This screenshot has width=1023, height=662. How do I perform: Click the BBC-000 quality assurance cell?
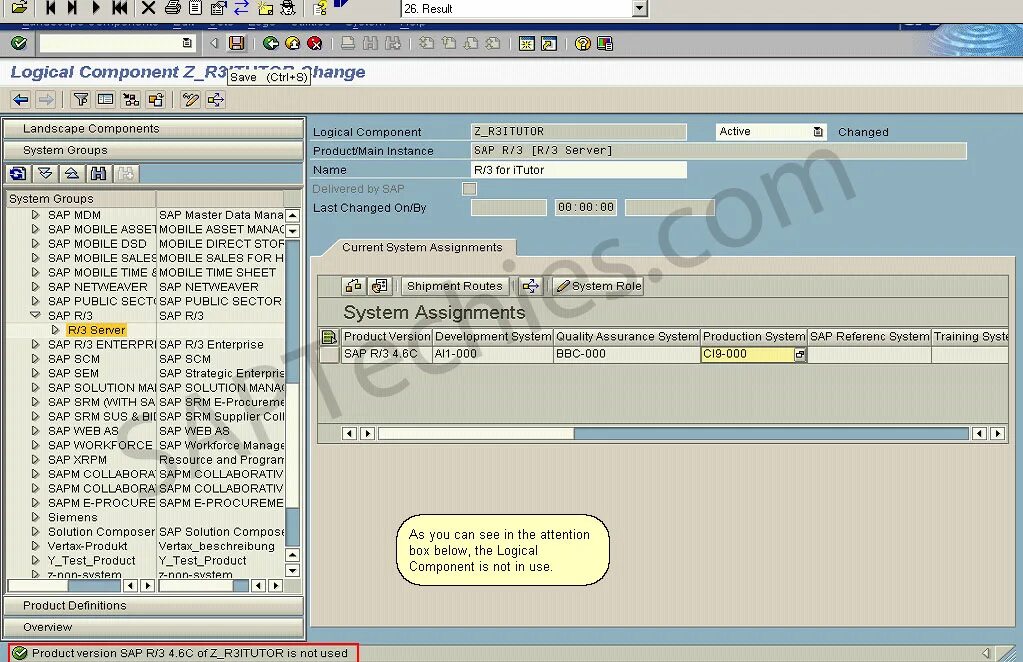[627, 354]
